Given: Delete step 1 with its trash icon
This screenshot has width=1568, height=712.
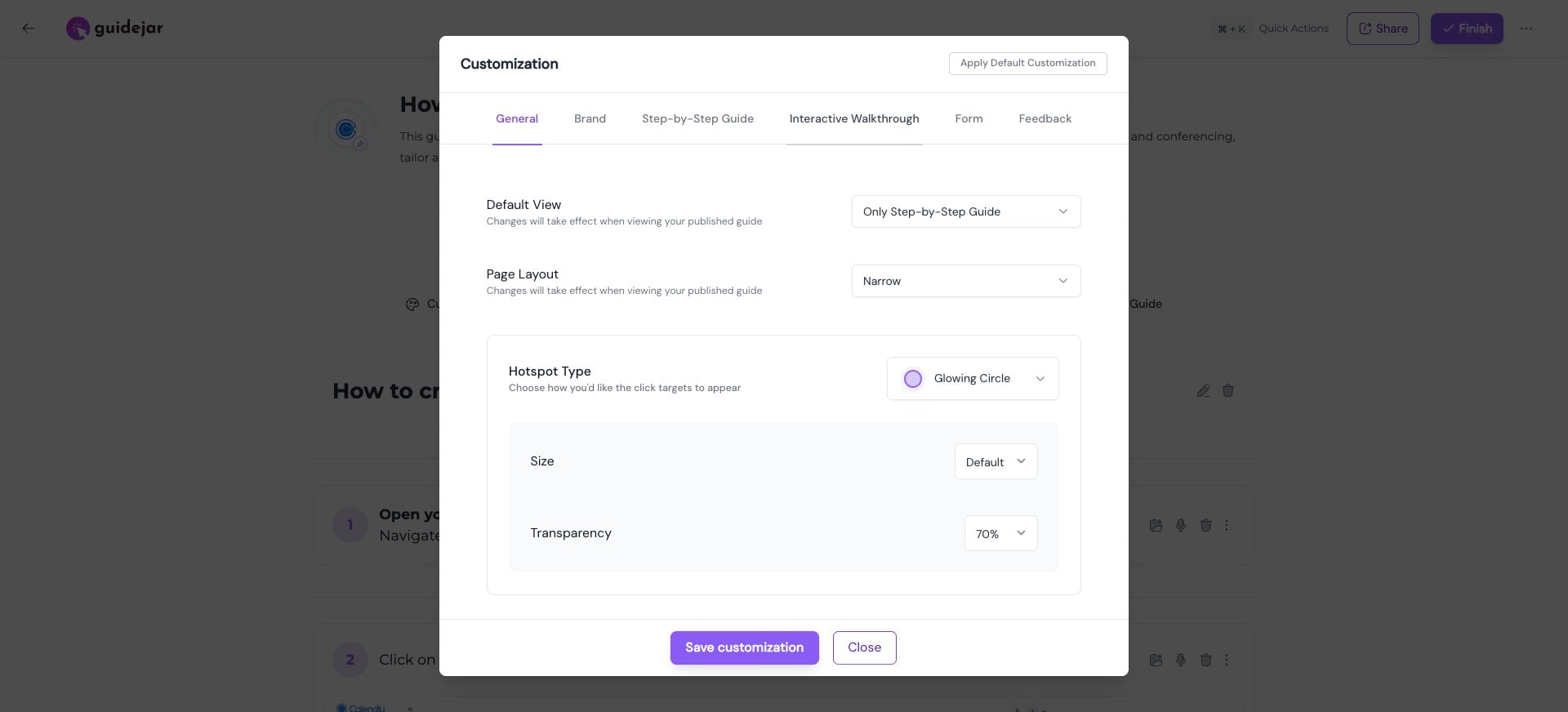Looking at the screenshot, I should tap(1205, 526).
